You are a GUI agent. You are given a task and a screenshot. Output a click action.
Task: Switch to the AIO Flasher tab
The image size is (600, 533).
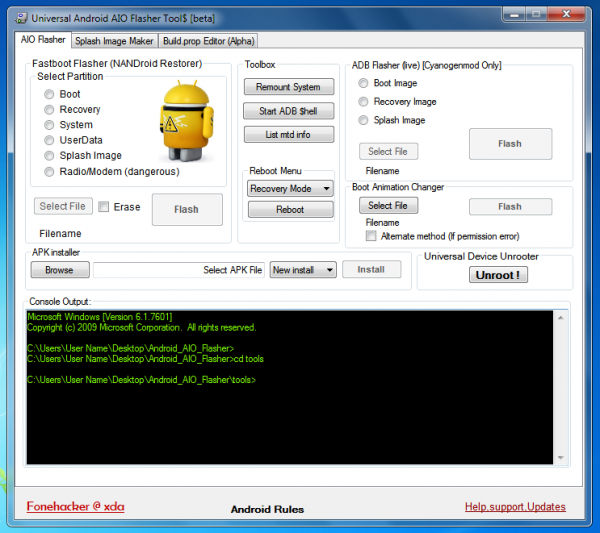43,40
